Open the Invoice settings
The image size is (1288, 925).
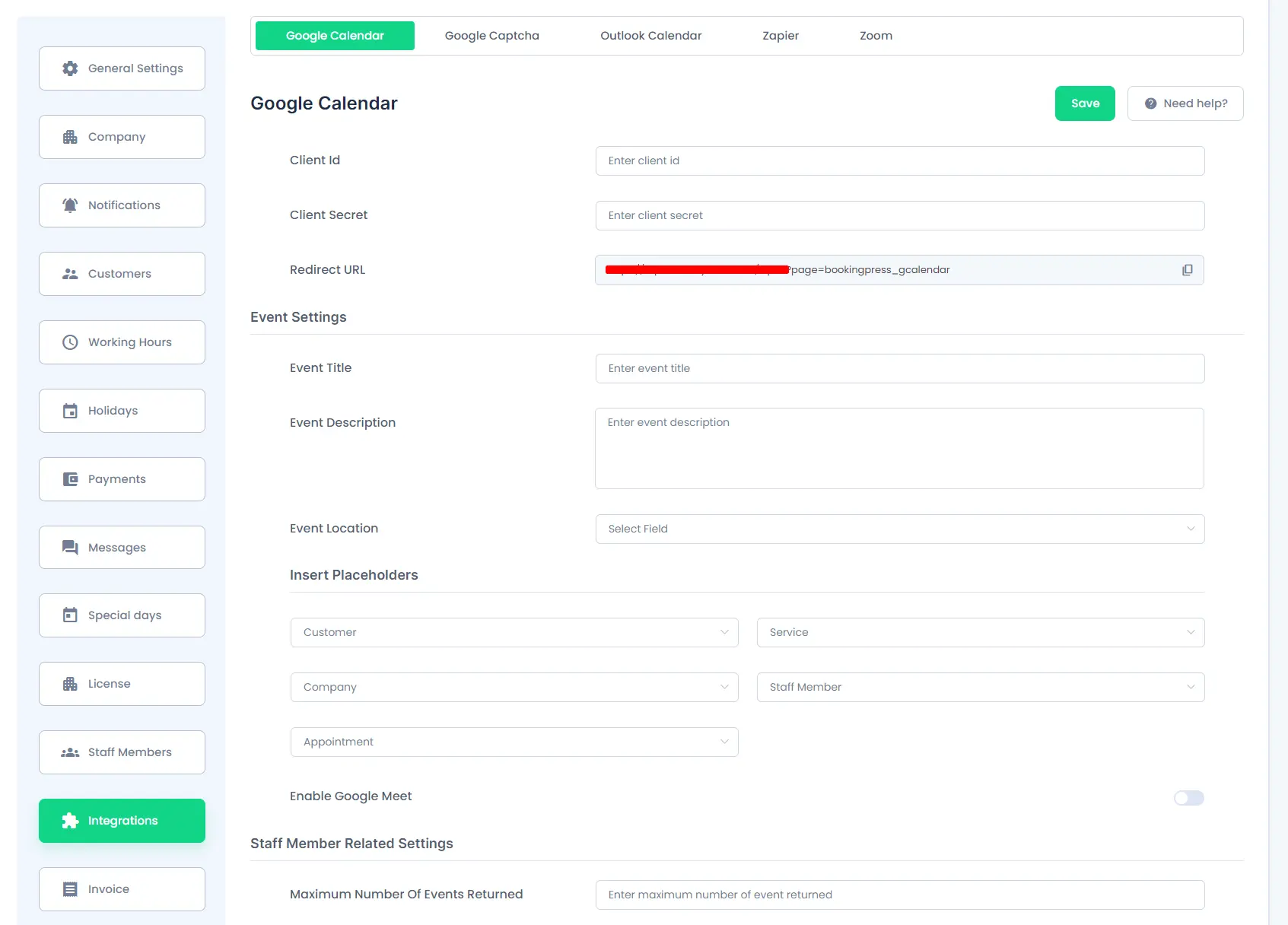pyautogui.click(x=122, y=889)
